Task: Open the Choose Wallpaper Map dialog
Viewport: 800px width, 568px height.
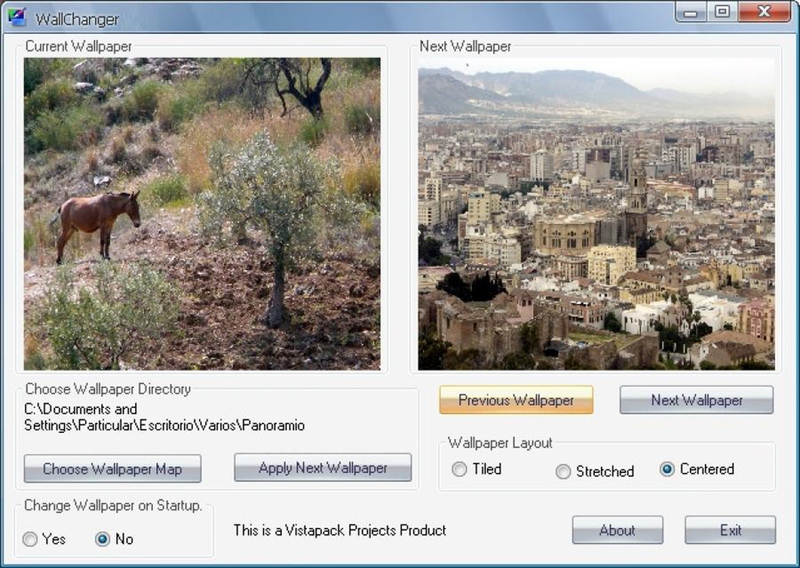Action: 113,468
